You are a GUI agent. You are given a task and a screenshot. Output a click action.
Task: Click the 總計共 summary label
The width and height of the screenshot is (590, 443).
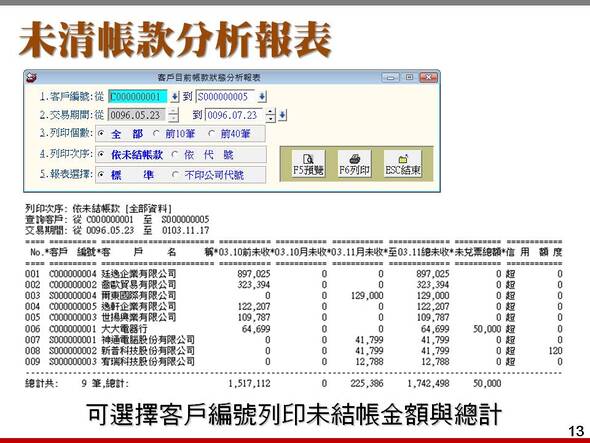pos(42,384)
